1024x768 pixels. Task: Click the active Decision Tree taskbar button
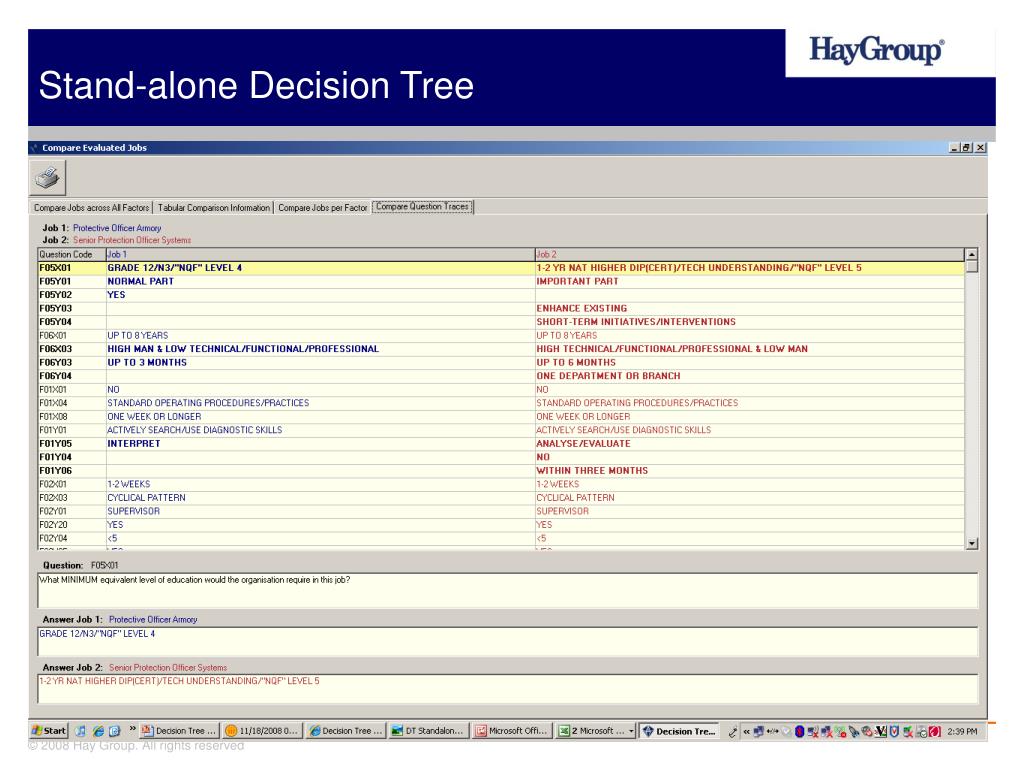click(x=680, y=731)
